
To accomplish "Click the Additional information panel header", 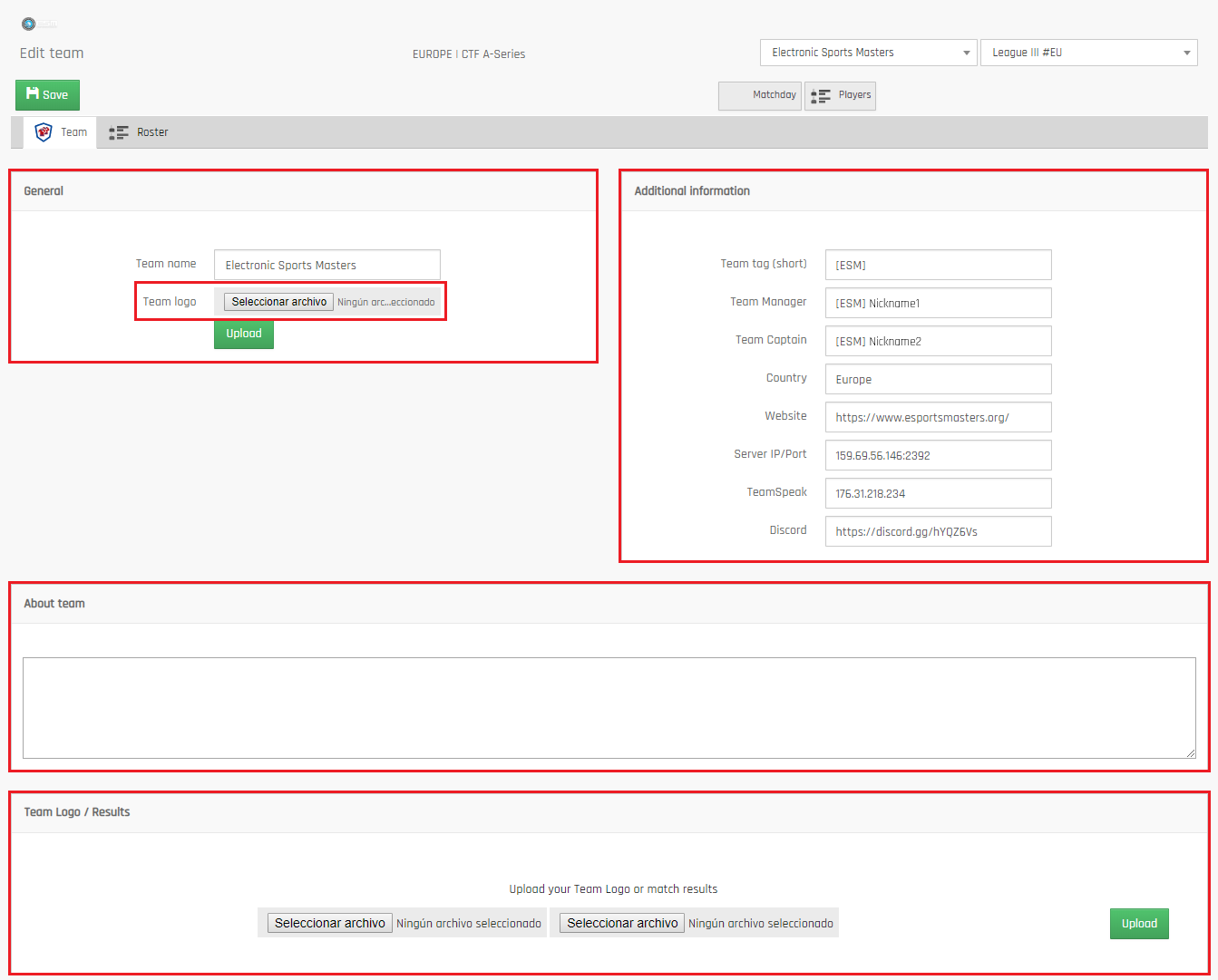I will pos(914,191).
